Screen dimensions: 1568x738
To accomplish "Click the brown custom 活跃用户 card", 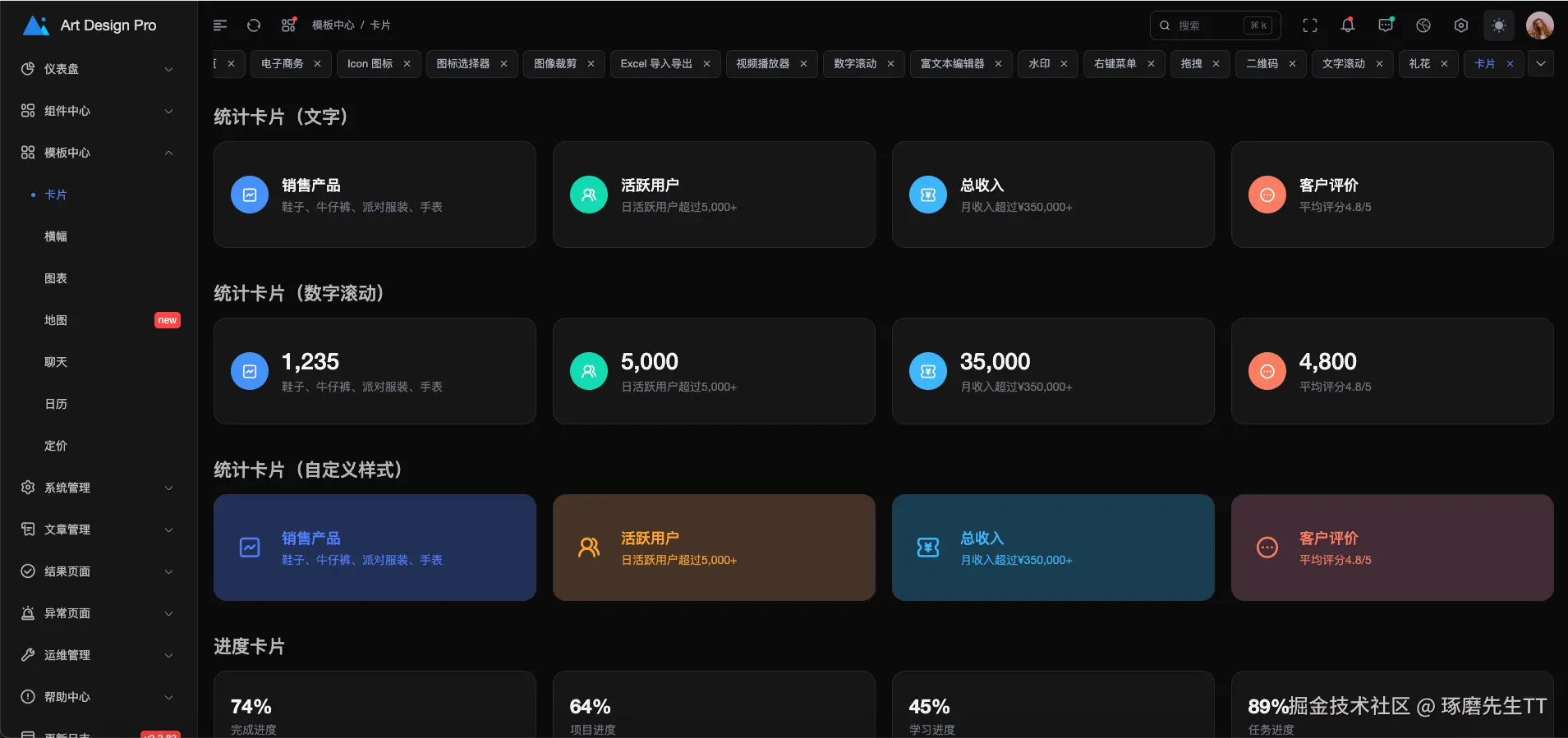I will point(714,548).
